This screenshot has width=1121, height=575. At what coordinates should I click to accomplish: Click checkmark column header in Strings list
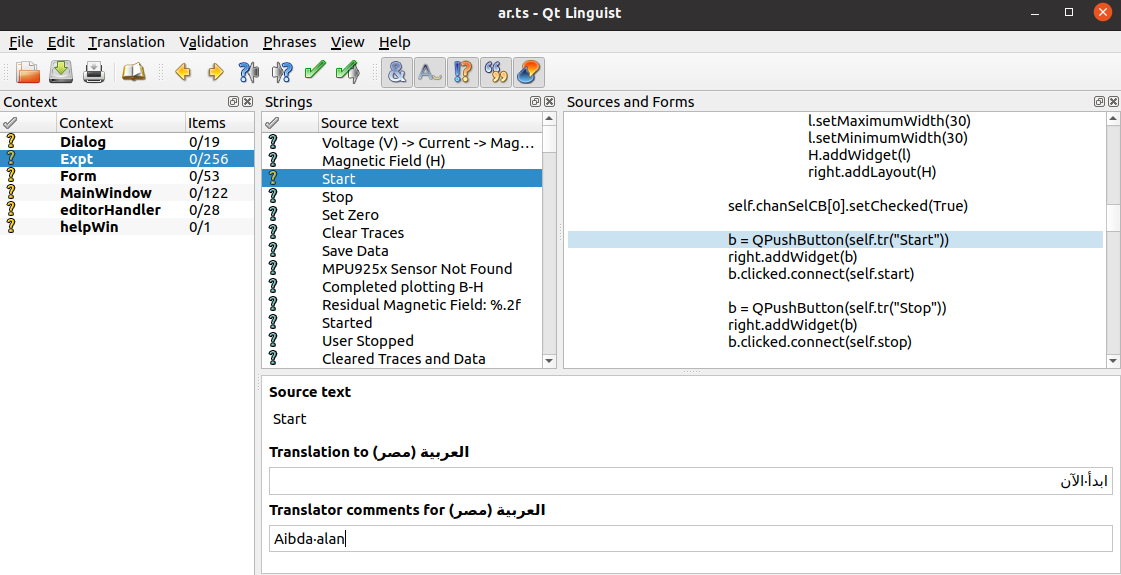(290, 123)
